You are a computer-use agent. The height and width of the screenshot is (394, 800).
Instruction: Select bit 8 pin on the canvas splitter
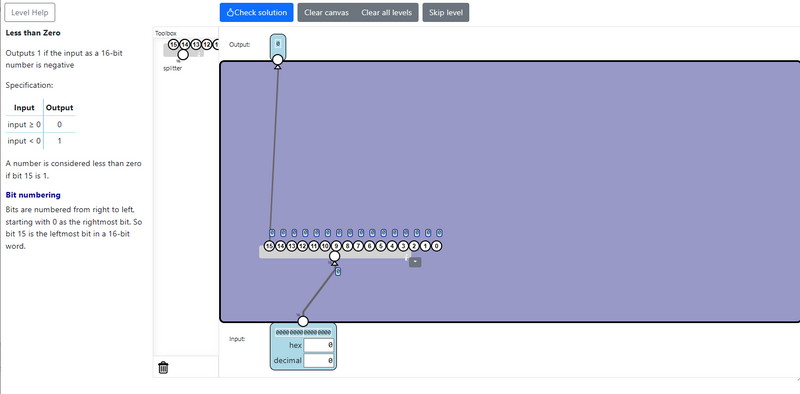[x=347, y=246]
